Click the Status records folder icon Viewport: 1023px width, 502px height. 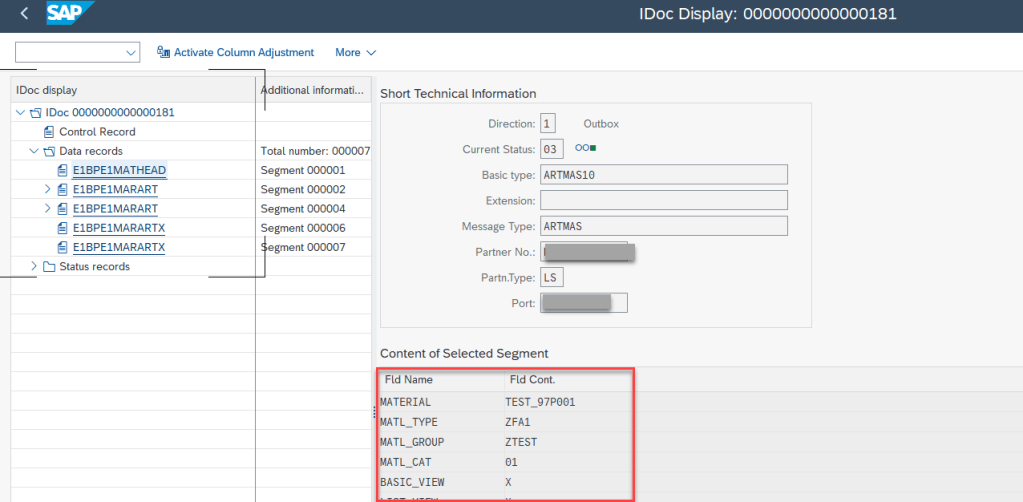pos(49,266)
